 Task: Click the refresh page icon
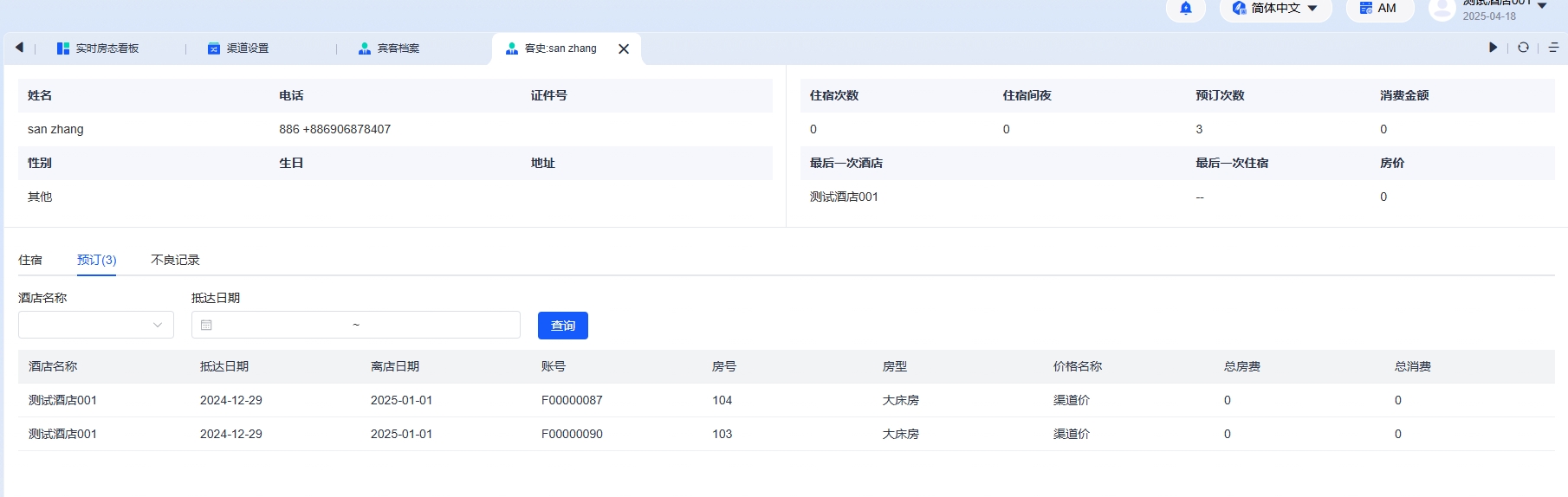click(x=1523, y=48)
